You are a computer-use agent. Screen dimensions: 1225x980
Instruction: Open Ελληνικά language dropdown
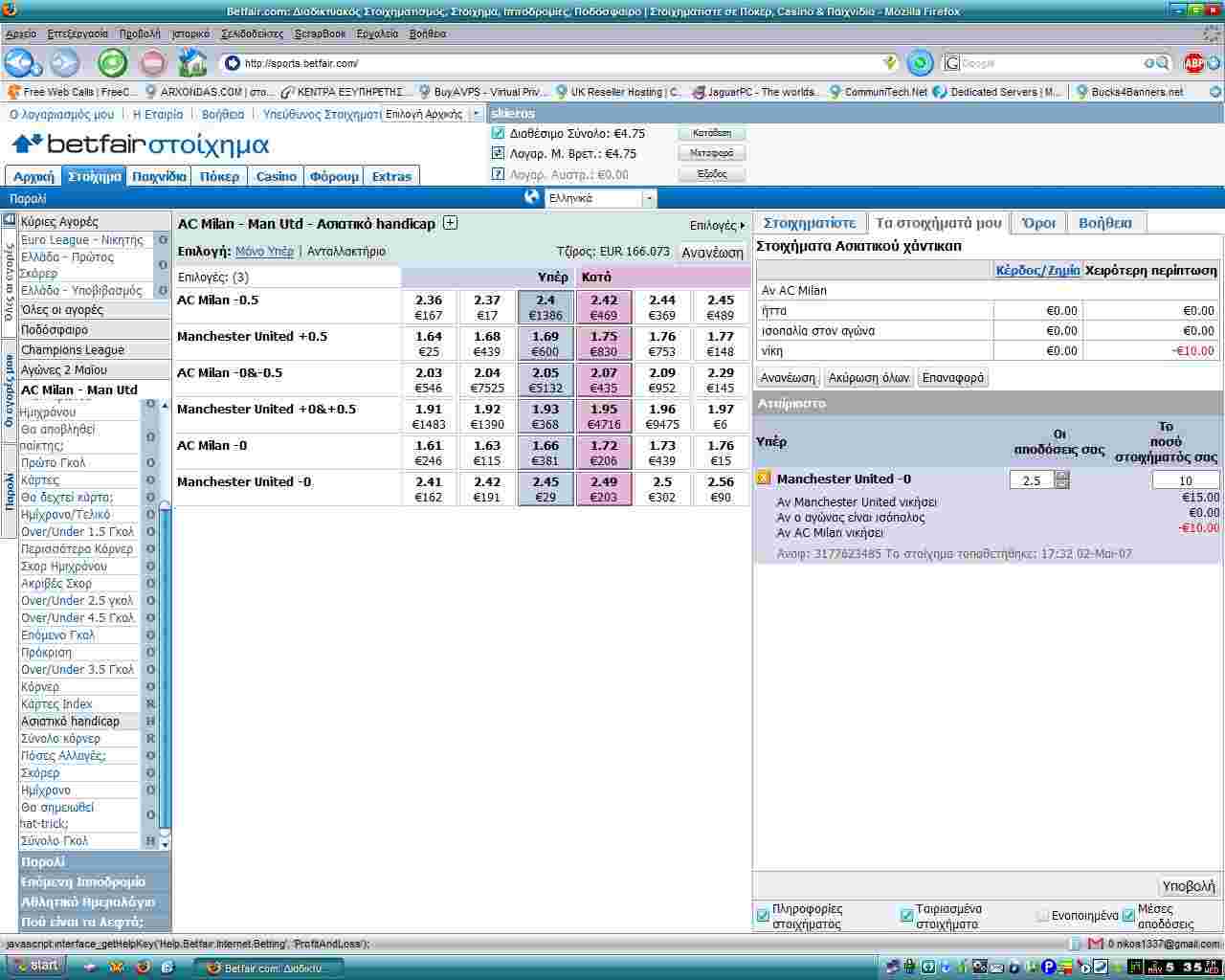(x=600, y=198)
